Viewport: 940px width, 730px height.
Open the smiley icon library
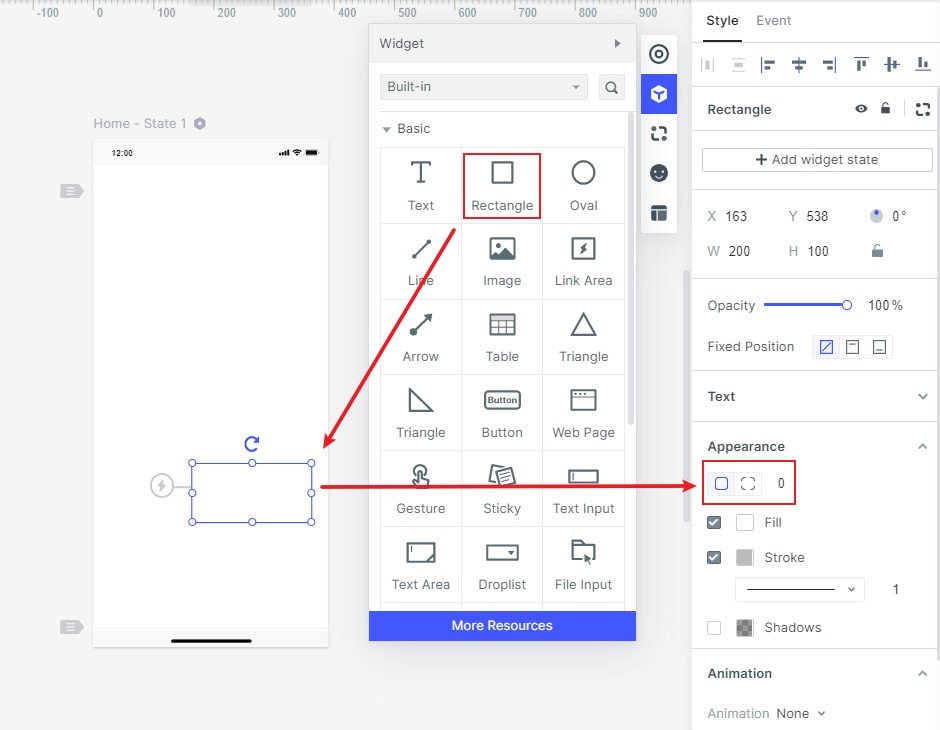[659, 173]
